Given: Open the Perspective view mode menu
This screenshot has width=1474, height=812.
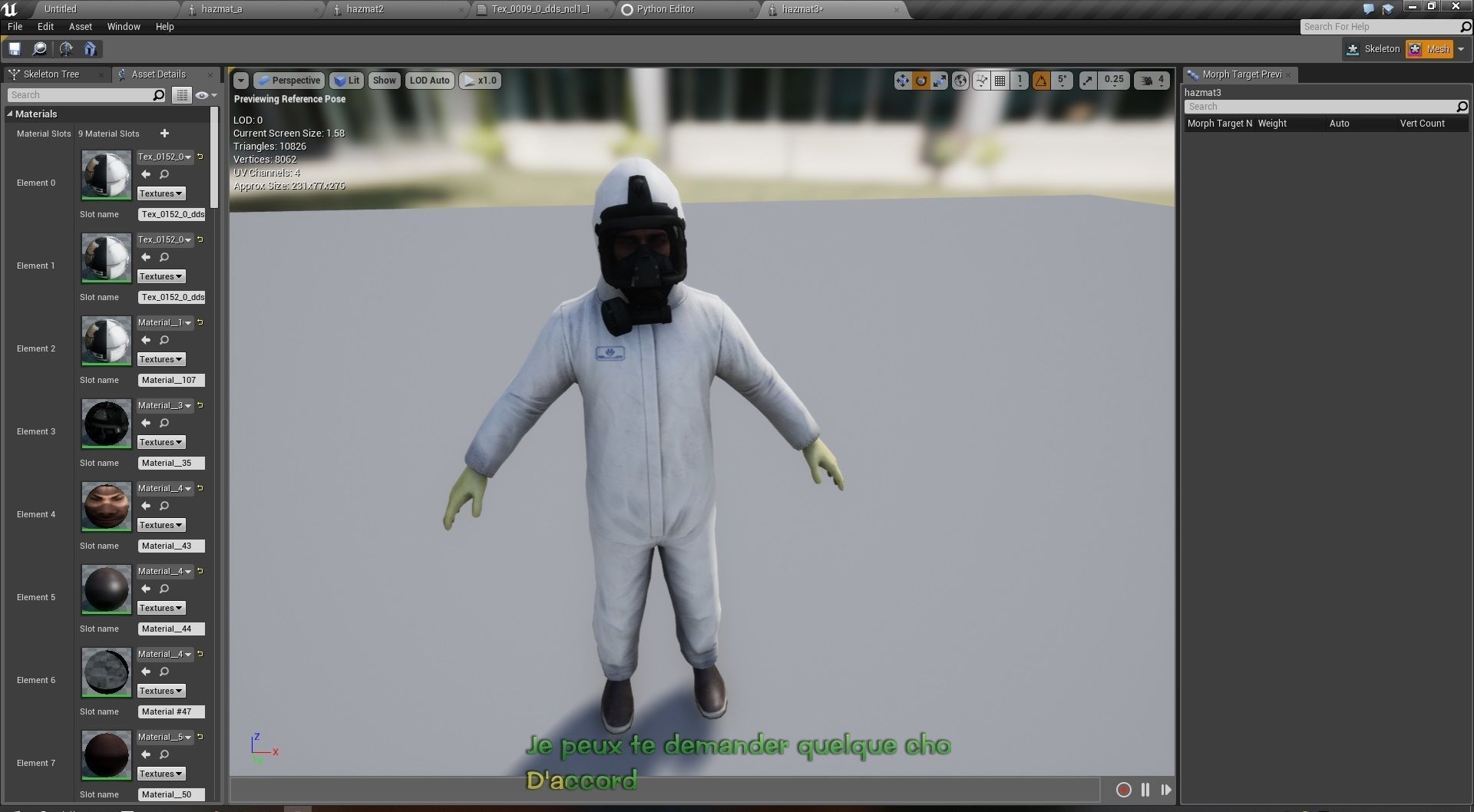Looking at the screenshot, I should pos(289,81).
